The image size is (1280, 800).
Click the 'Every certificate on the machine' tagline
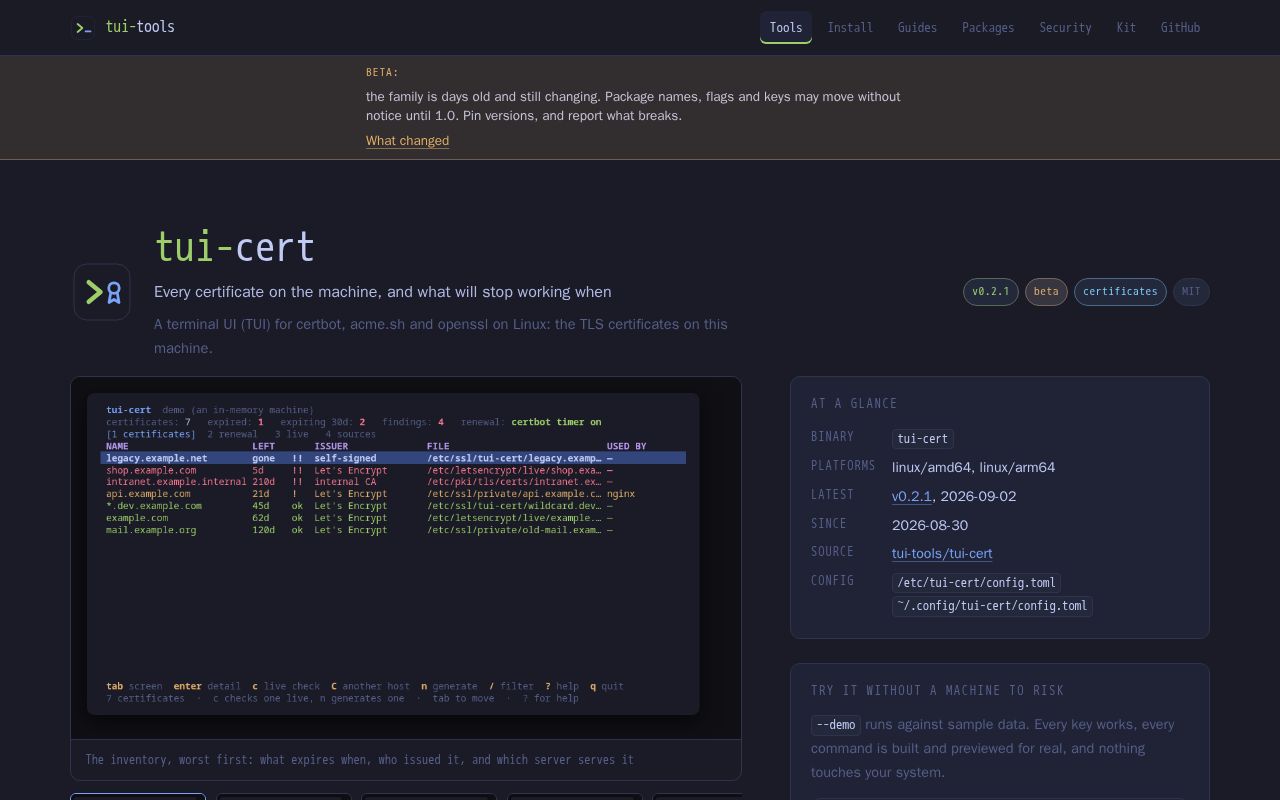(382, 292)
